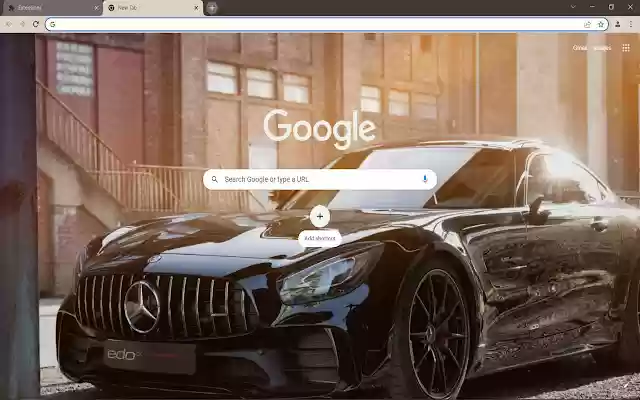This screenshot has width=640, height=400.
Task: Bookmark this tab with star icon
Action: point(600,24)
